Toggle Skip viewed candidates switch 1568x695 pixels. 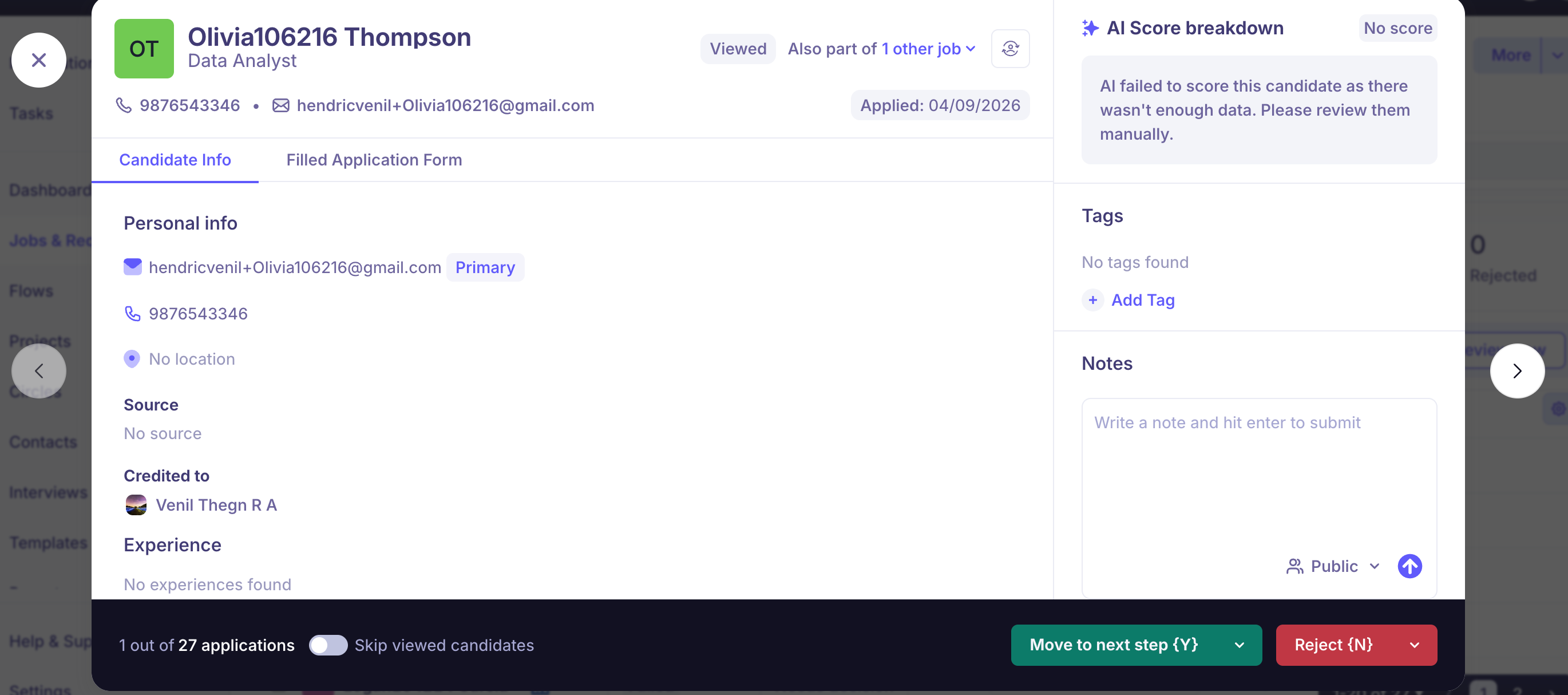coord(328,645)
